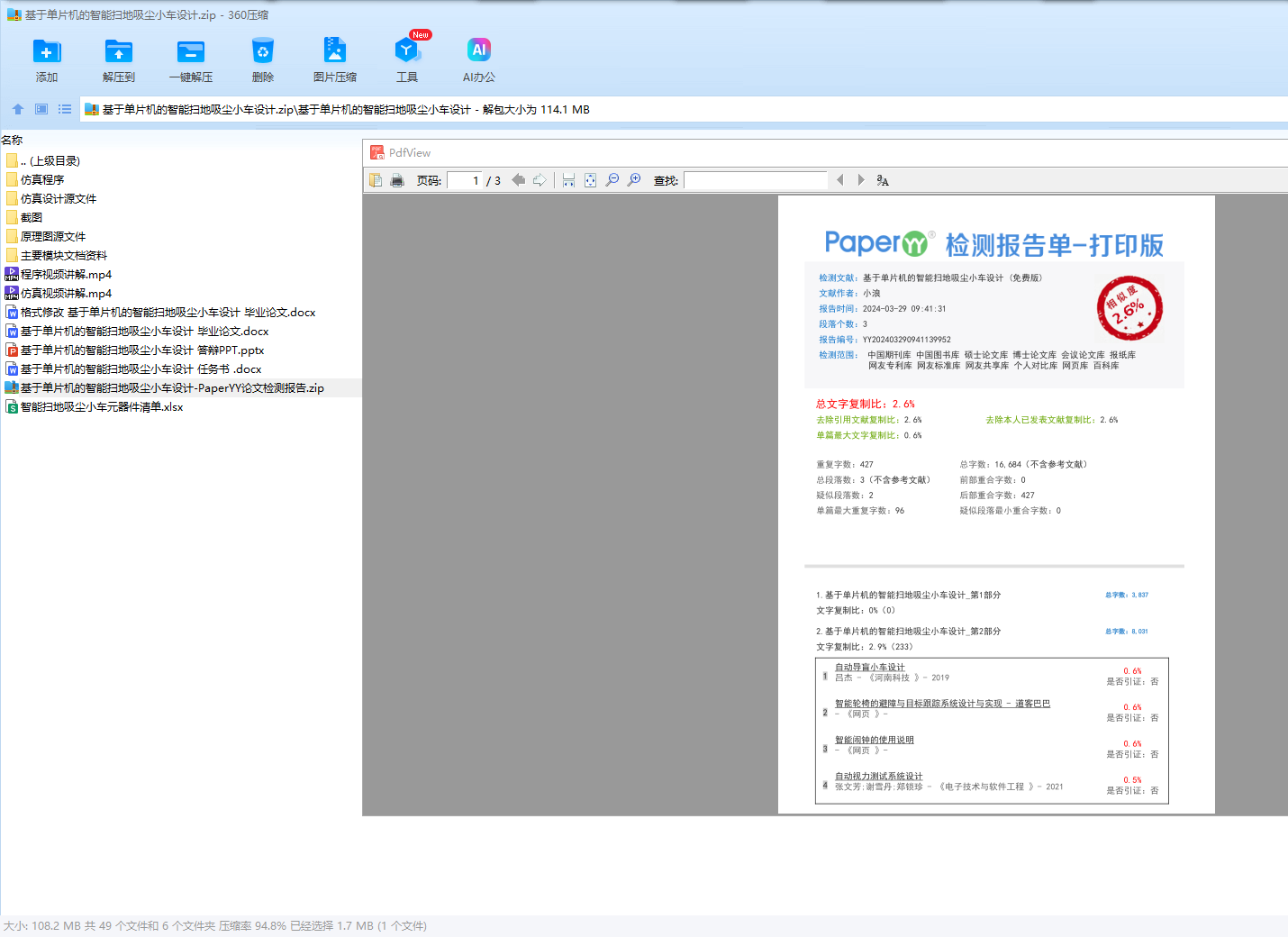Select the 答辩PPT.pptx file
This screenshot has height=937, width=1288.
point(135,350)
